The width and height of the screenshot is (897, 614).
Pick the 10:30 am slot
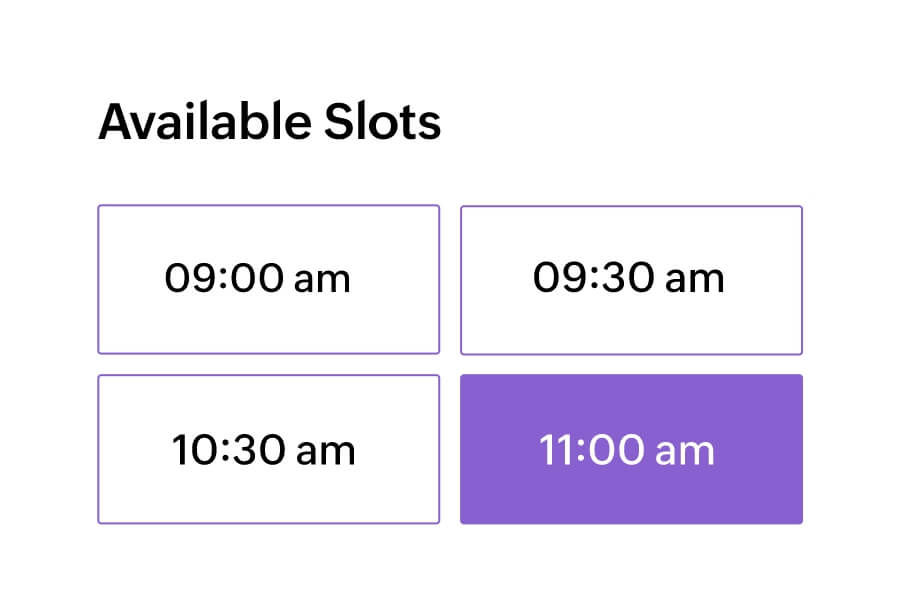(x=268, y=449)
